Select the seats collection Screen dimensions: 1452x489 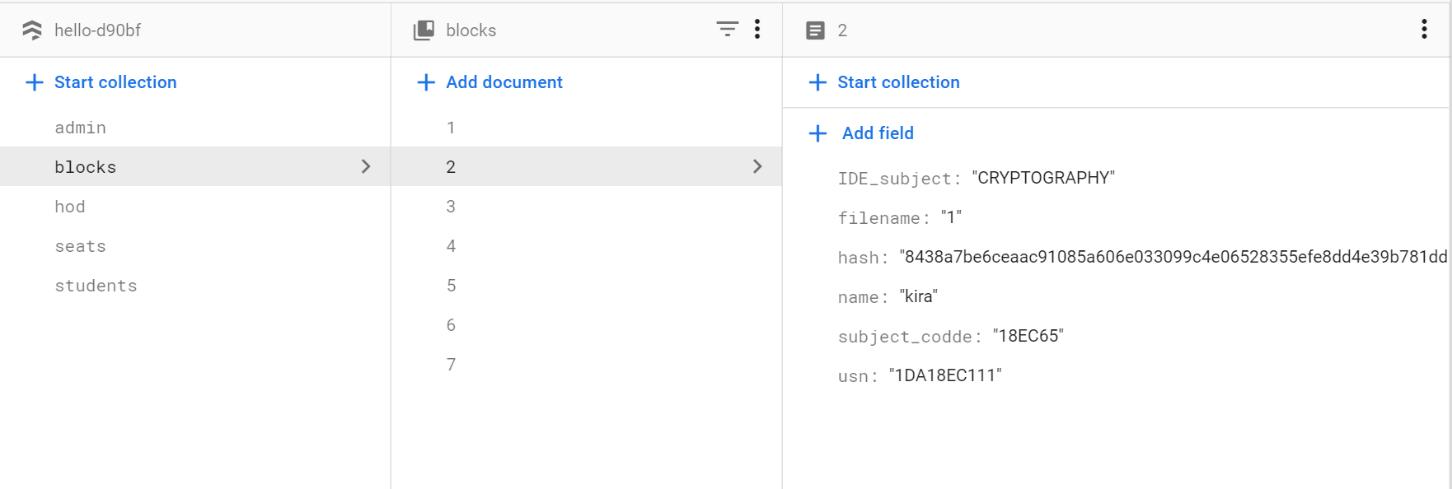click(80, 246)
